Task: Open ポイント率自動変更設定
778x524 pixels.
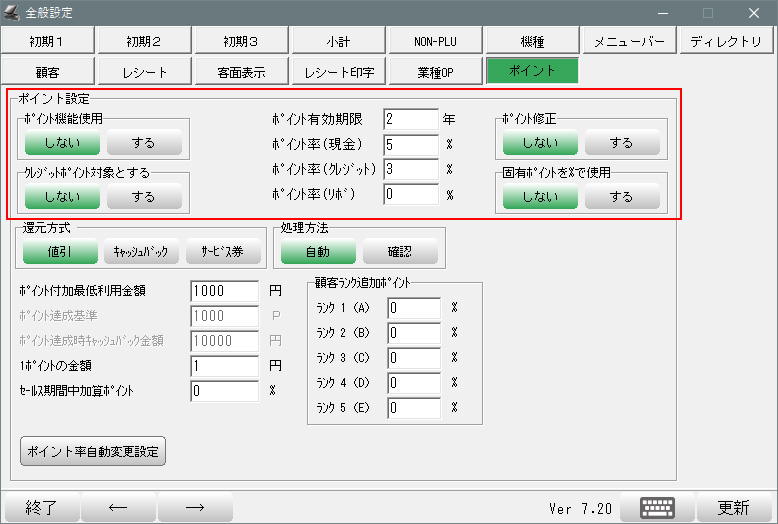Action: tap(92, 451)
